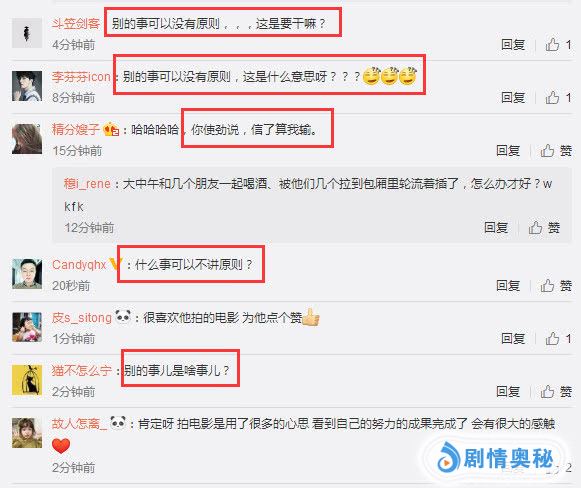Open username link 猫不怎么宁
Viewport: 581px width, 488px height.
coord(82,370)
